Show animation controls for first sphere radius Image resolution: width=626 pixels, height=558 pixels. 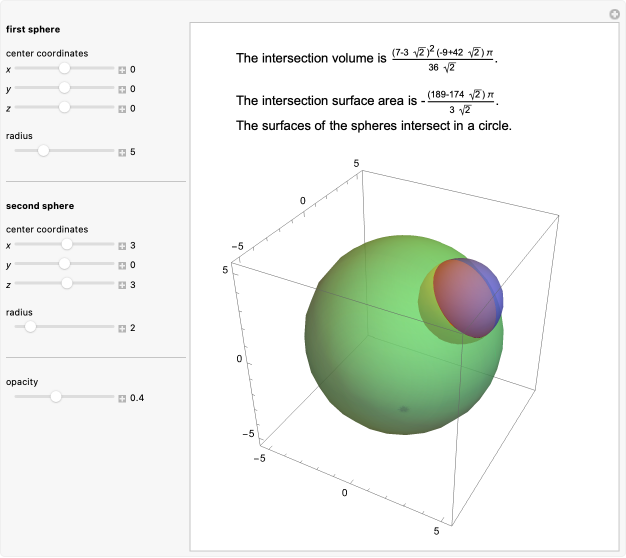coord(122,152)
